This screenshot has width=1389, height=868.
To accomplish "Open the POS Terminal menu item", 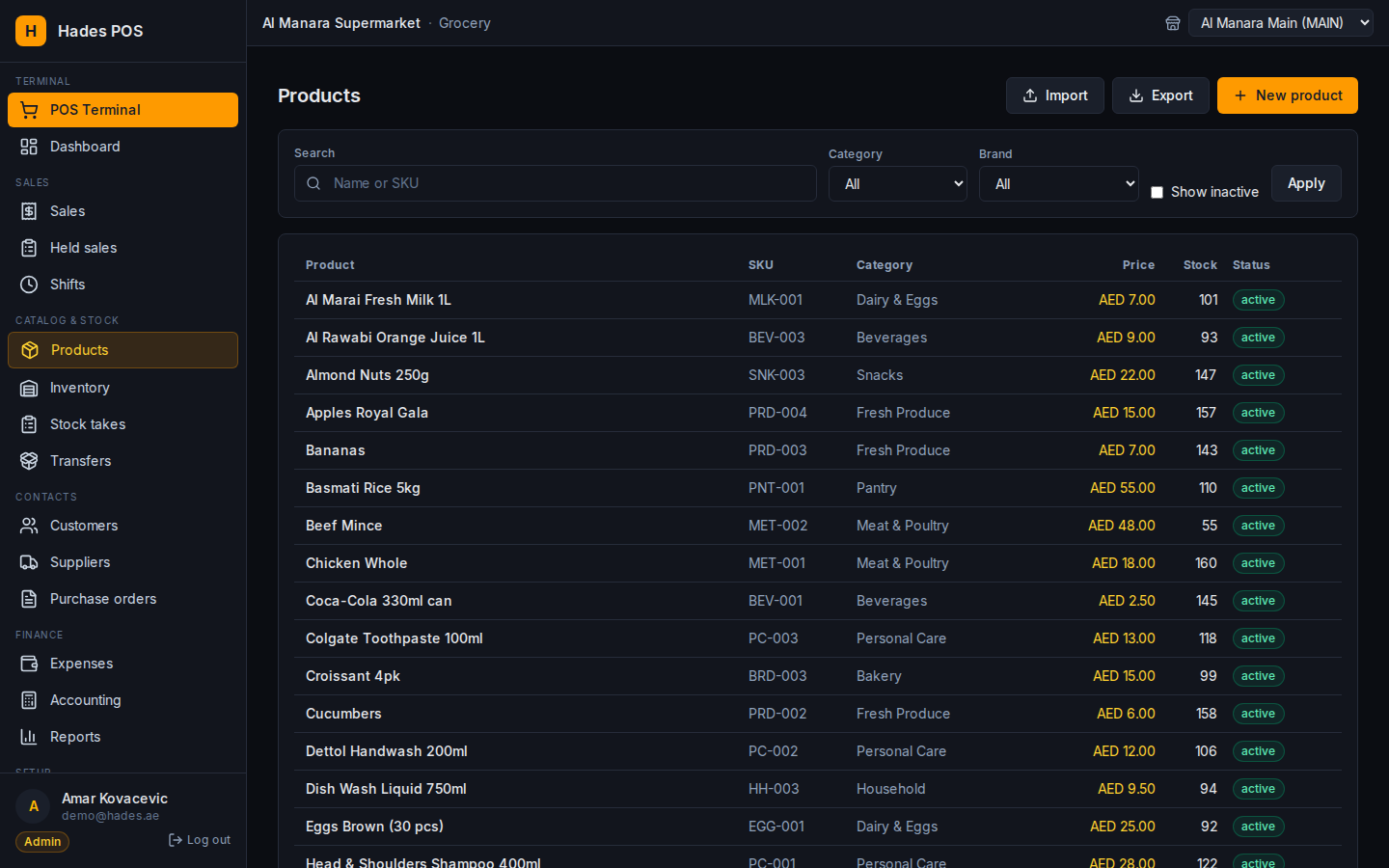I will click(x=123, y=110).
